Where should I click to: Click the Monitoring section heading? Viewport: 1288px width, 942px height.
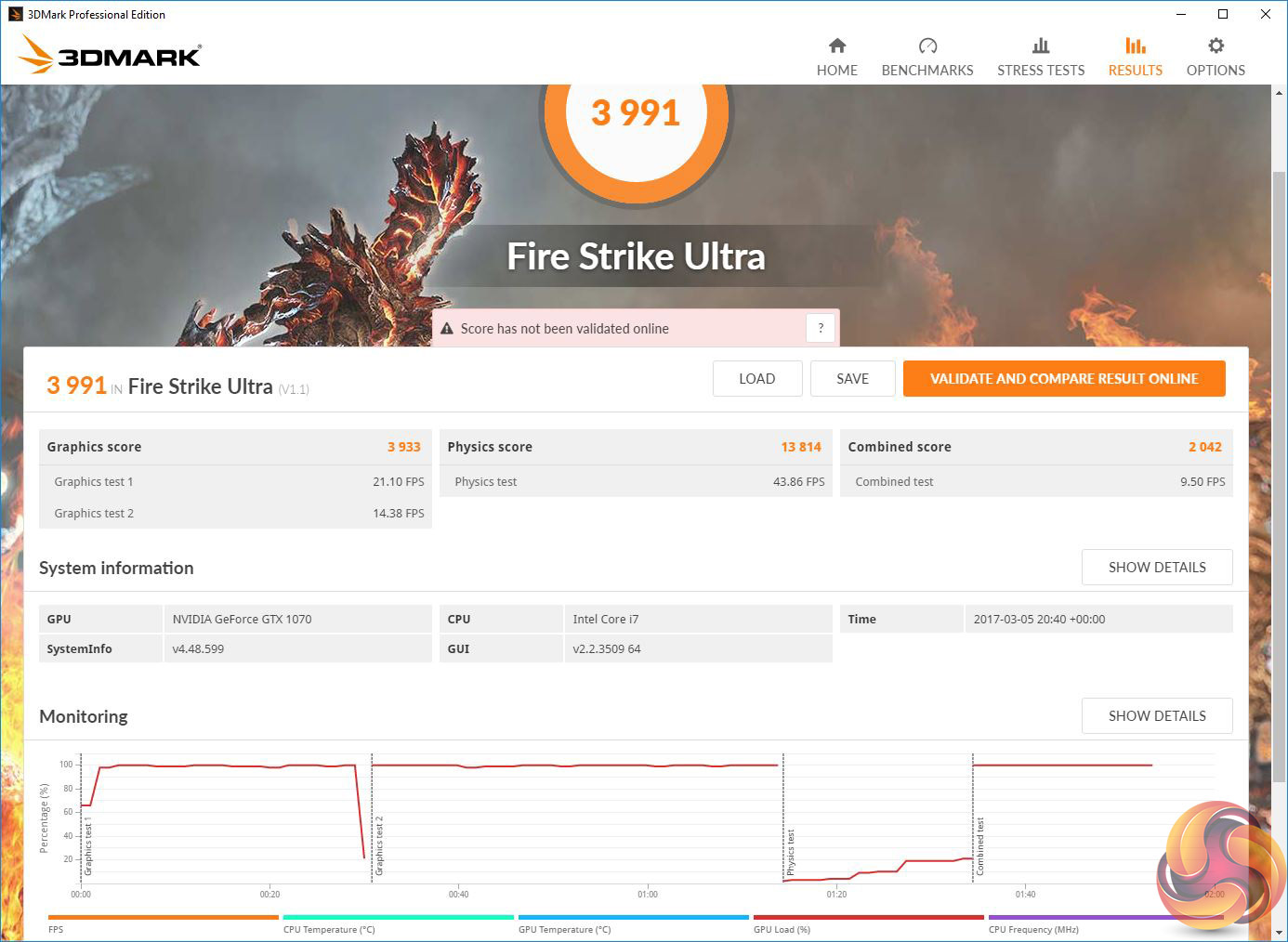click(84, 716)
